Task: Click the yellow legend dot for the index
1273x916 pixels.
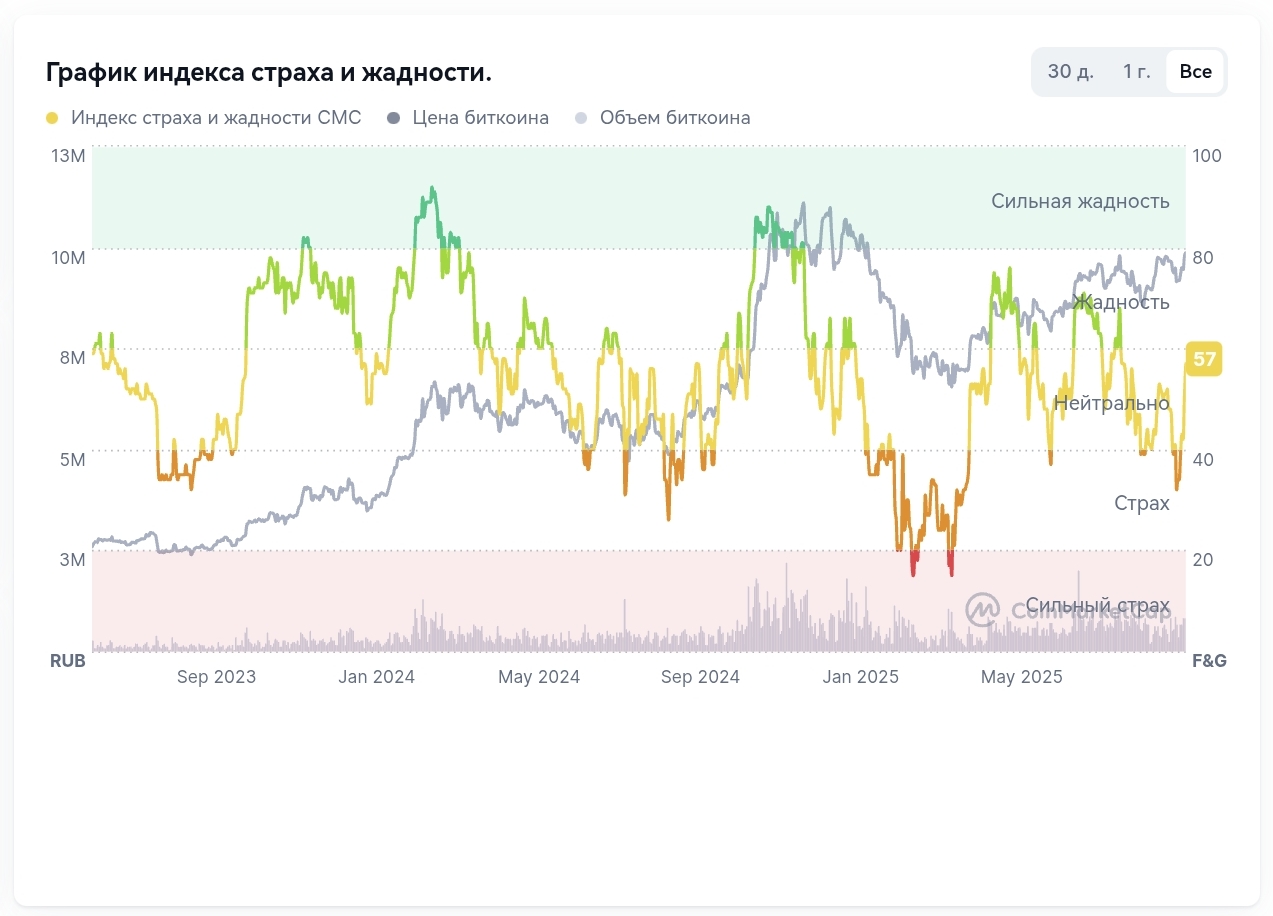Action: point(53,119)
